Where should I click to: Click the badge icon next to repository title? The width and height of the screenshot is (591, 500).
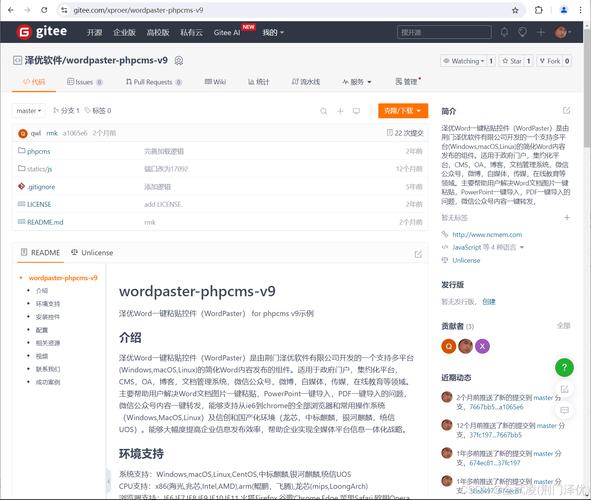[x=179, y=61]
